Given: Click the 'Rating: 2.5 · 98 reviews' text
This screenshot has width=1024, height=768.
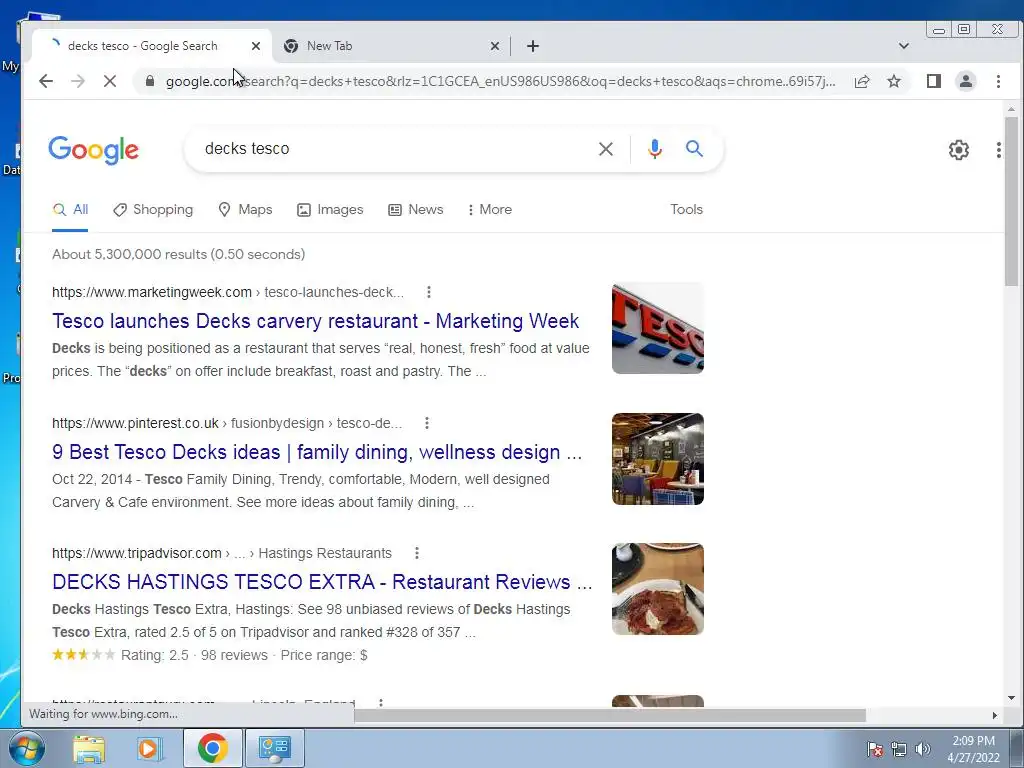Looking at the screenshot, I should [x=195, y=655].
